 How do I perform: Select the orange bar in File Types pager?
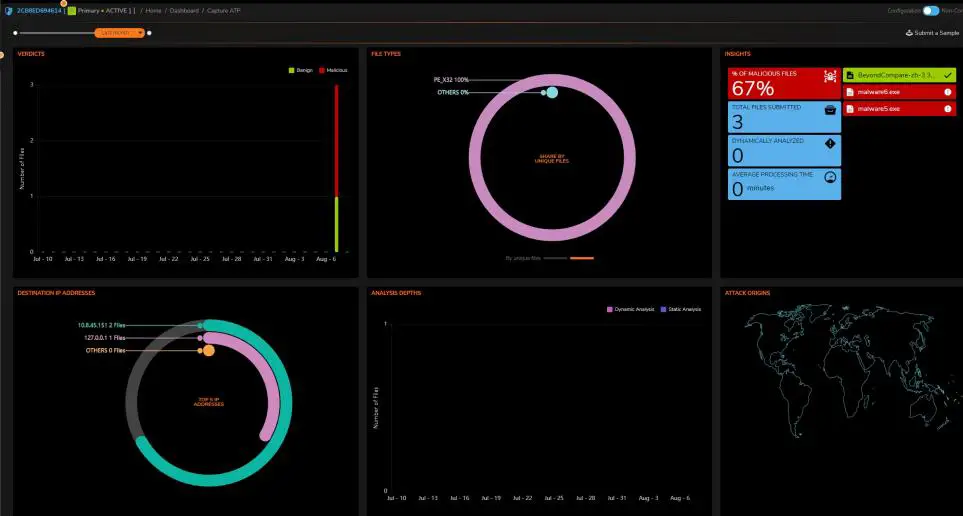coord(582,258)
